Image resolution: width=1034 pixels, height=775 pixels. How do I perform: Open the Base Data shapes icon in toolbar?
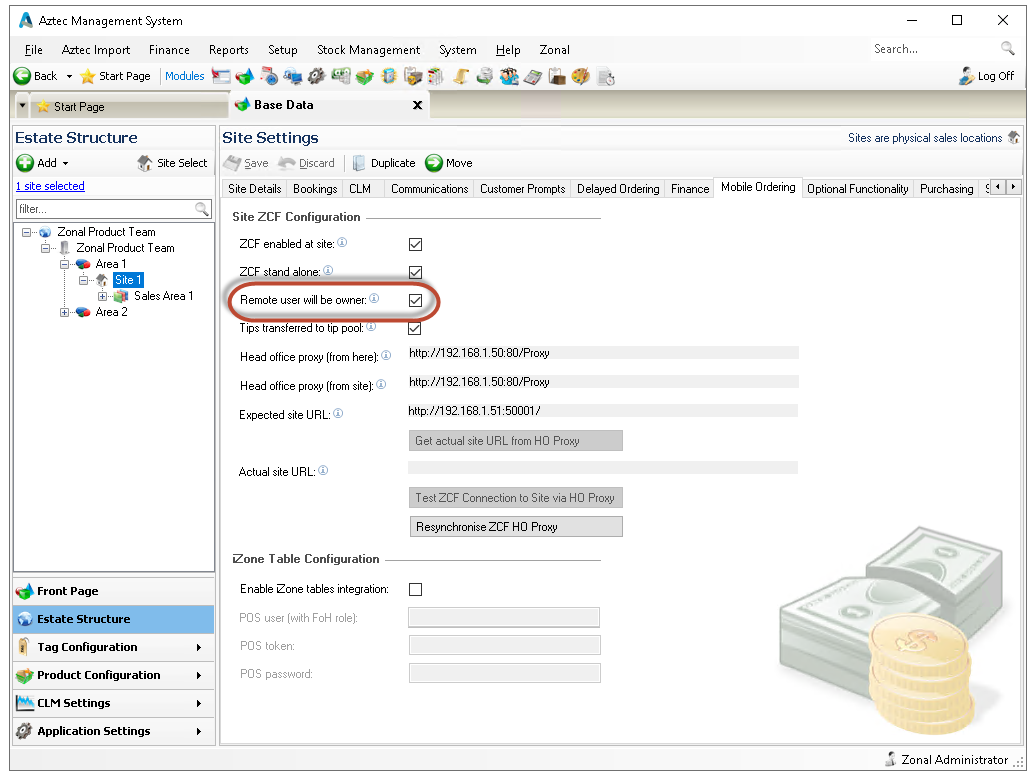click(244, 77)
